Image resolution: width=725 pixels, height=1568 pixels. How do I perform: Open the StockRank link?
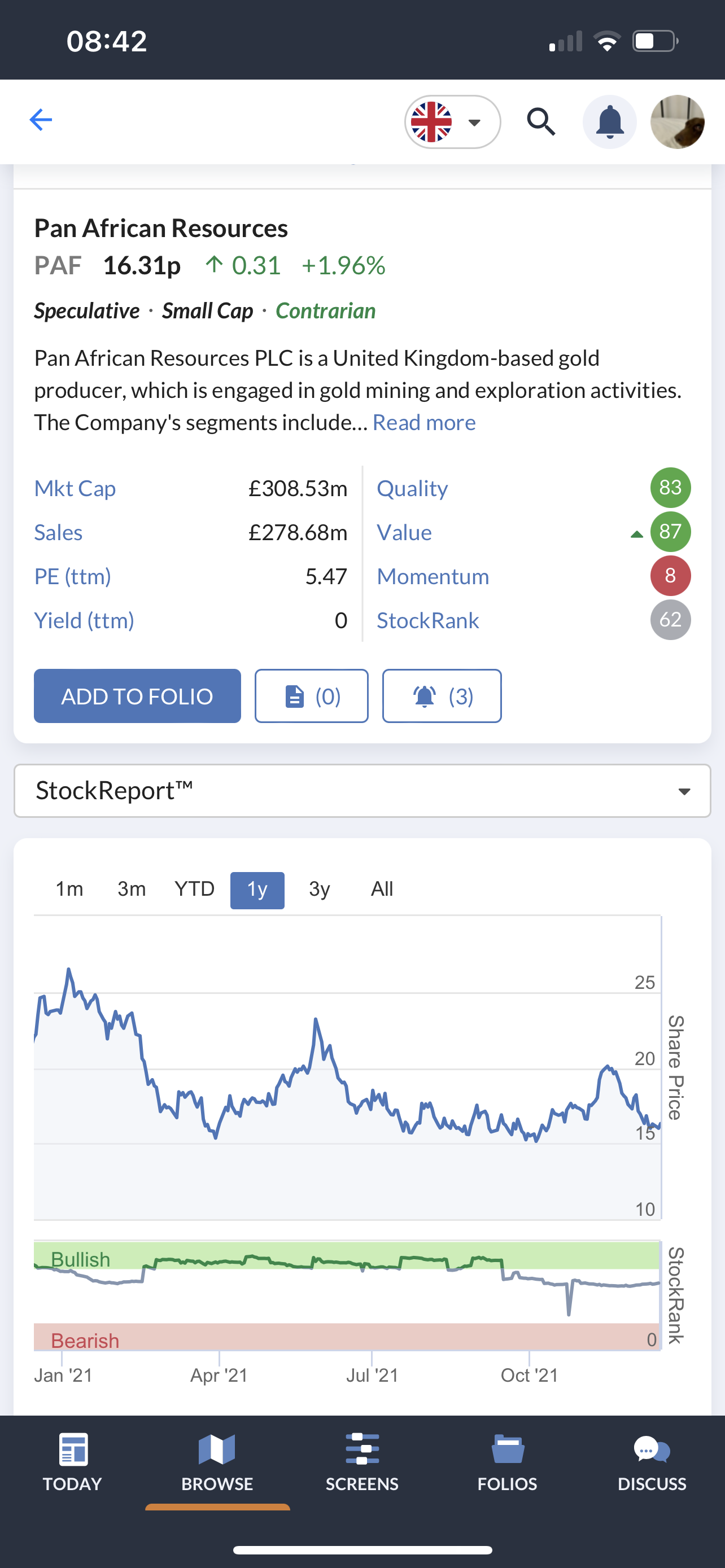[428, 620]
